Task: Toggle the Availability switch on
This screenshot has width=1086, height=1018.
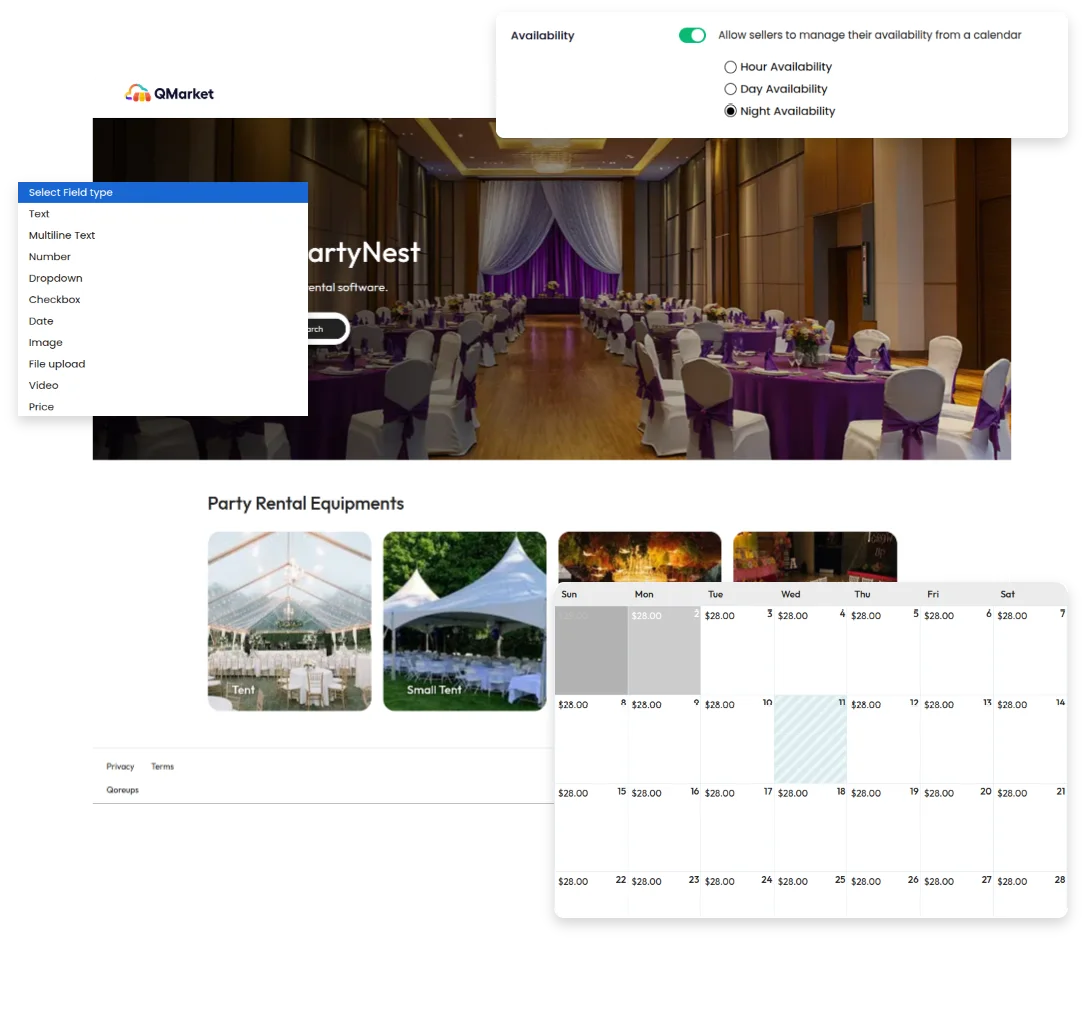Action: [x=692, y=35]
